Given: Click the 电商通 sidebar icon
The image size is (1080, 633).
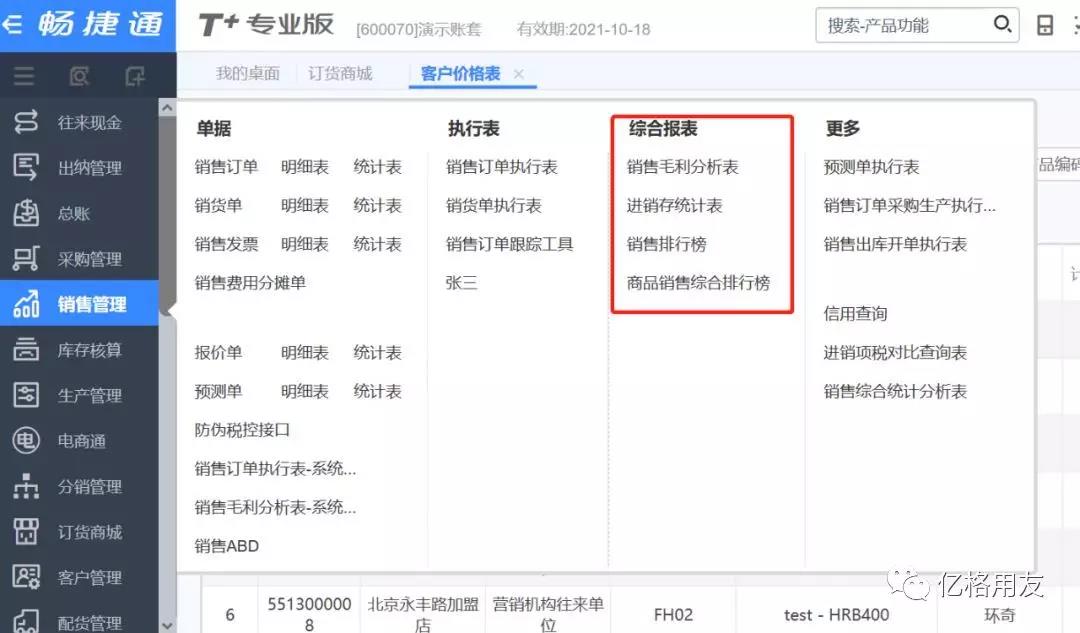Looking at the screenshot, I should point(26,440).
